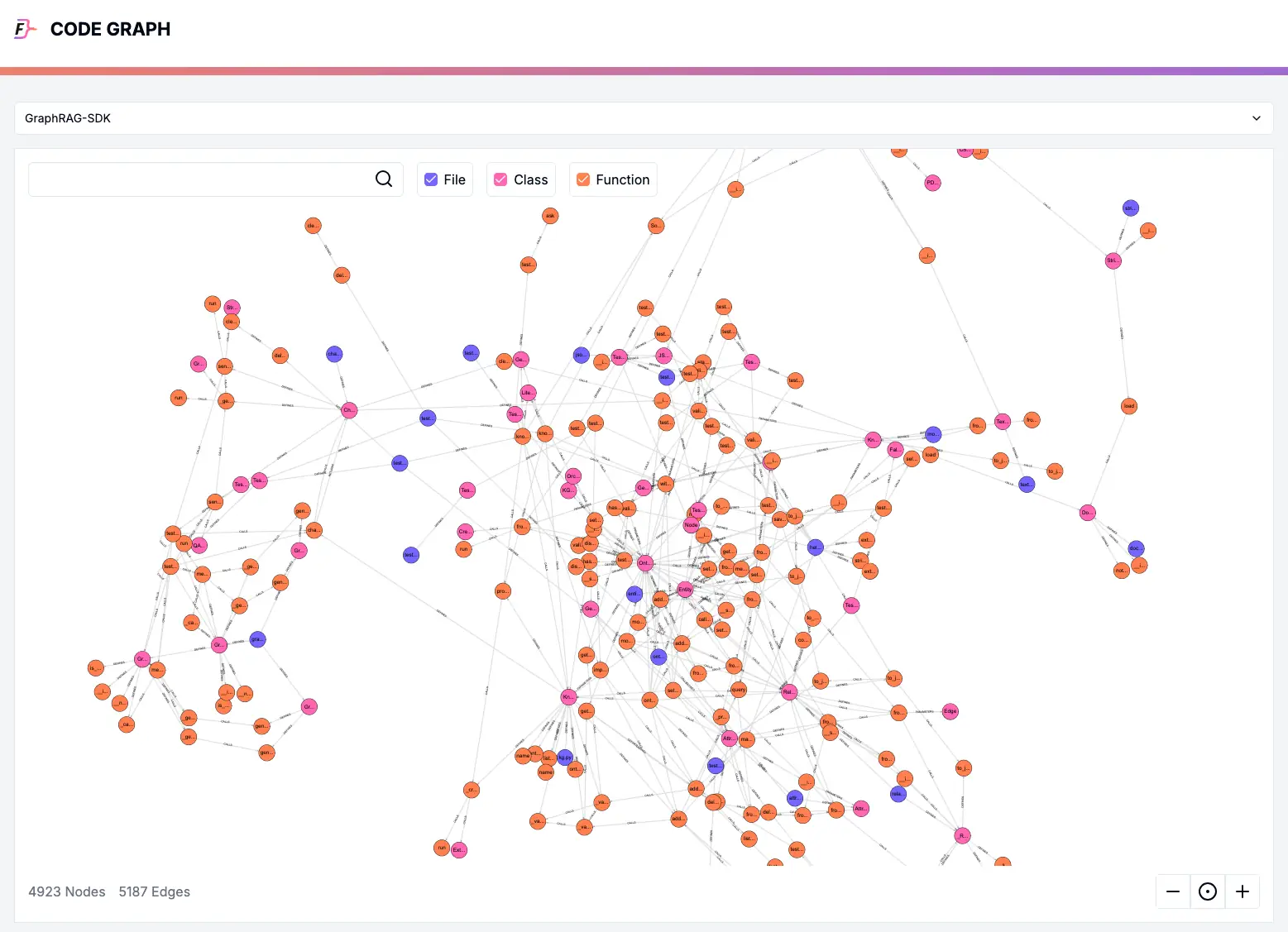
Task: Click inside the graph search field
Action: pos(199,179)
